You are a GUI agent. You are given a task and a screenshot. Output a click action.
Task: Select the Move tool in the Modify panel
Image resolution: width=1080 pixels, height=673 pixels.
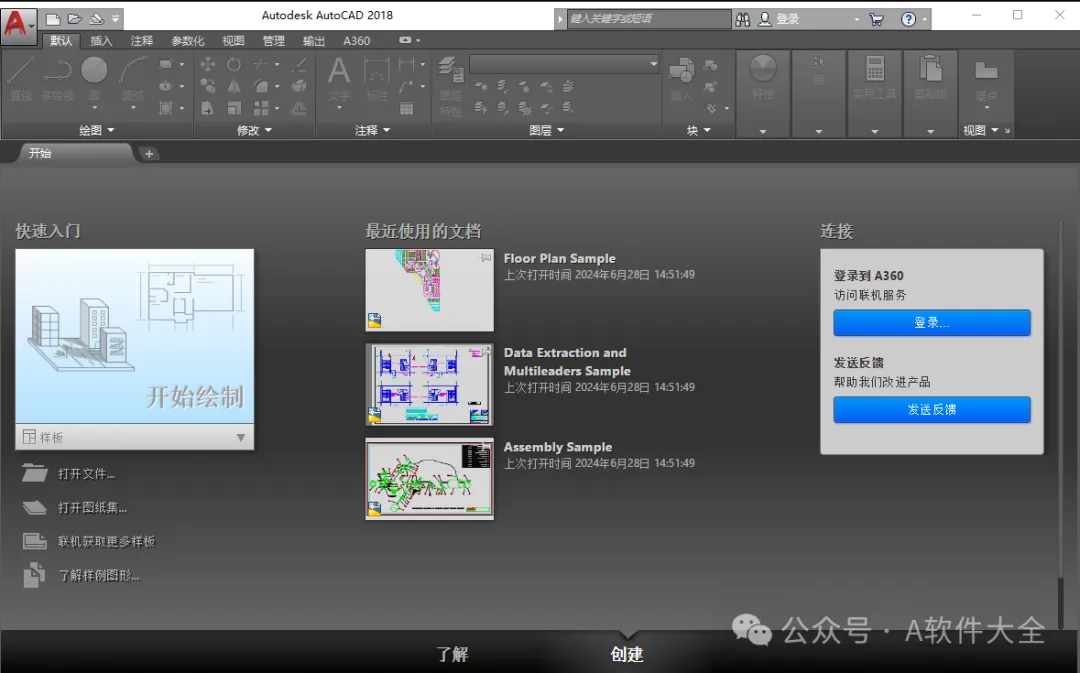click(x=207, y=65)
